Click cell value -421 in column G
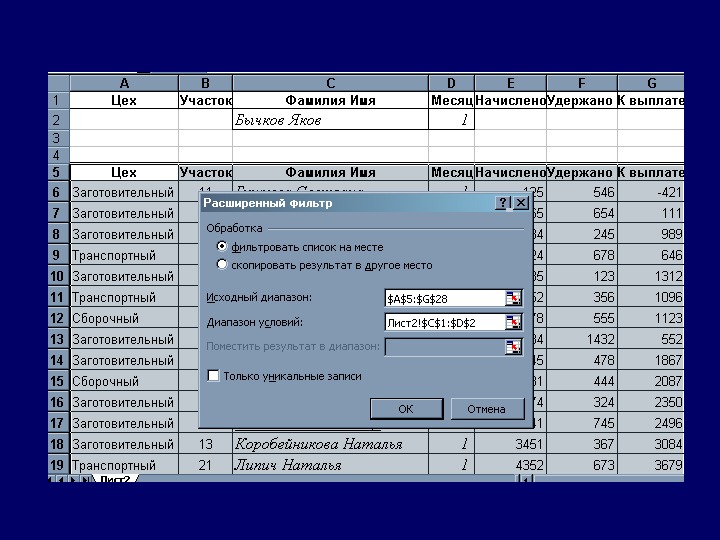The image size is (720, 540). [651, 192]
